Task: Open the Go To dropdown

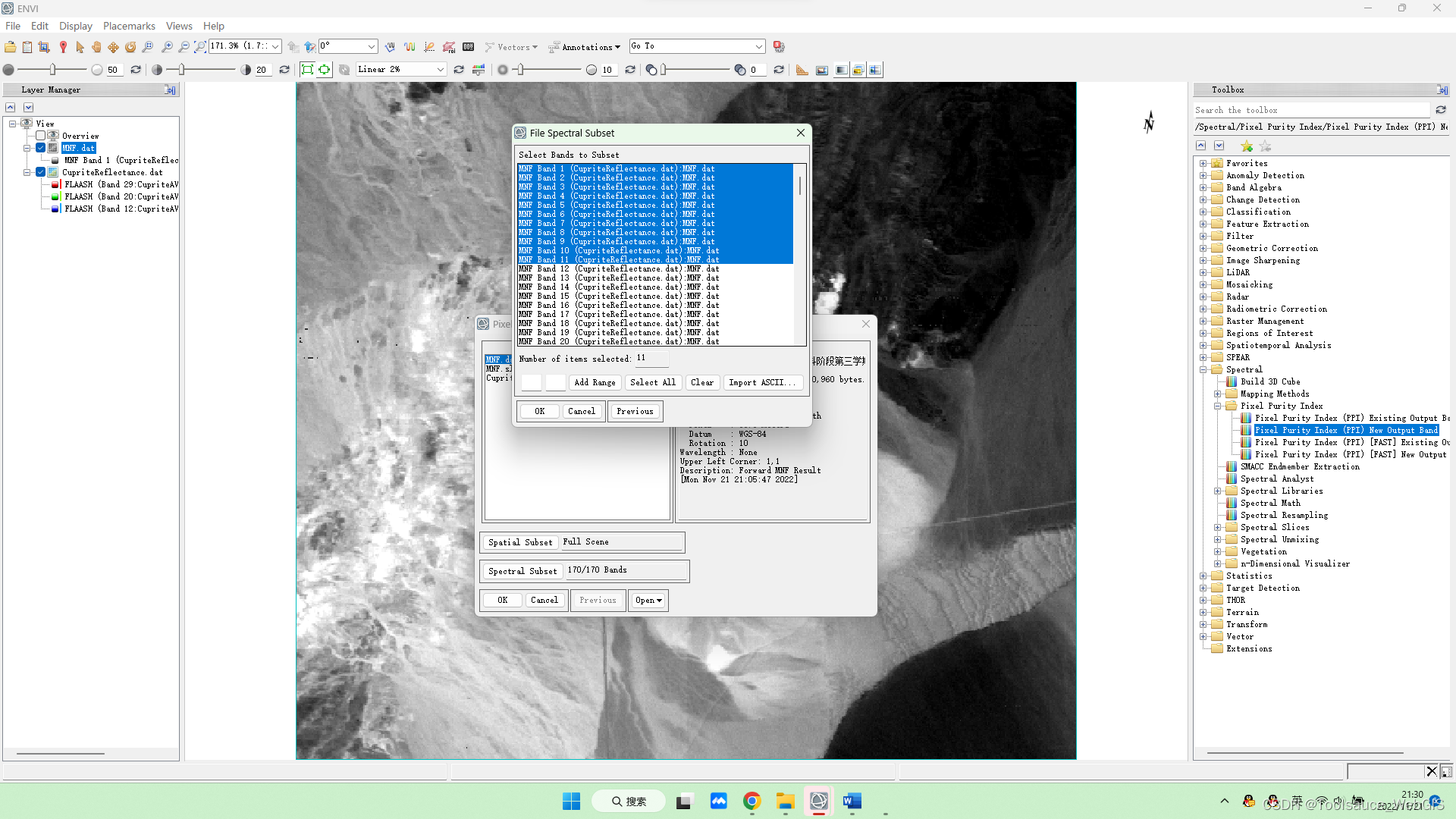Action: [758, 47]
